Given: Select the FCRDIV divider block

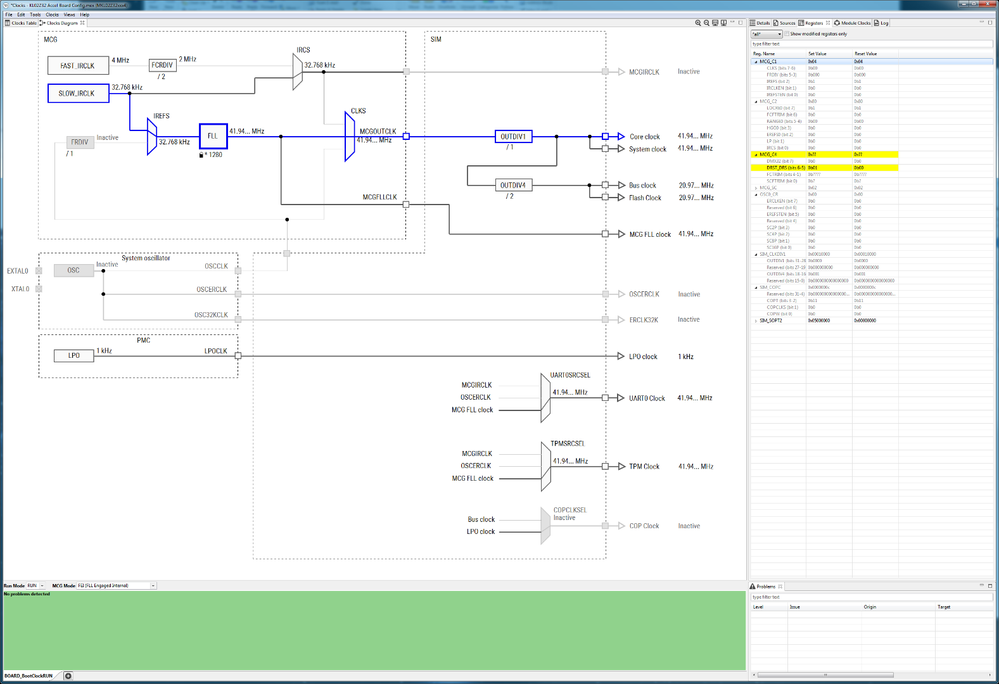Looking at the screenshot, I should point(162,65).
